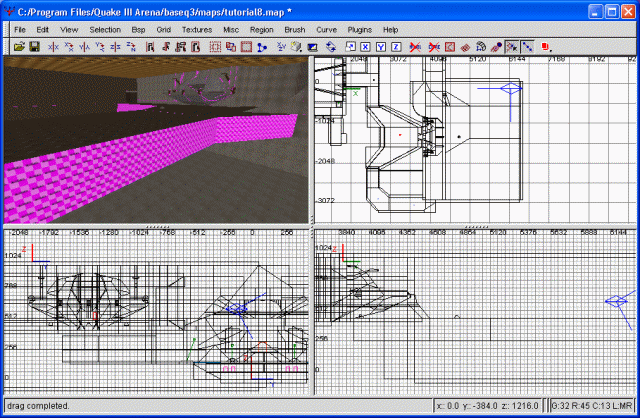Screen dimensions: 640x418
Task: Open the View menu
Action: point(69,30)
